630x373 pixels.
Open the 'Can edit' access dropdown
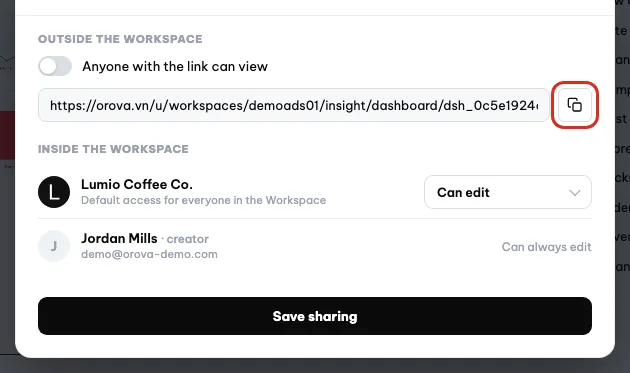pos(507,192)
